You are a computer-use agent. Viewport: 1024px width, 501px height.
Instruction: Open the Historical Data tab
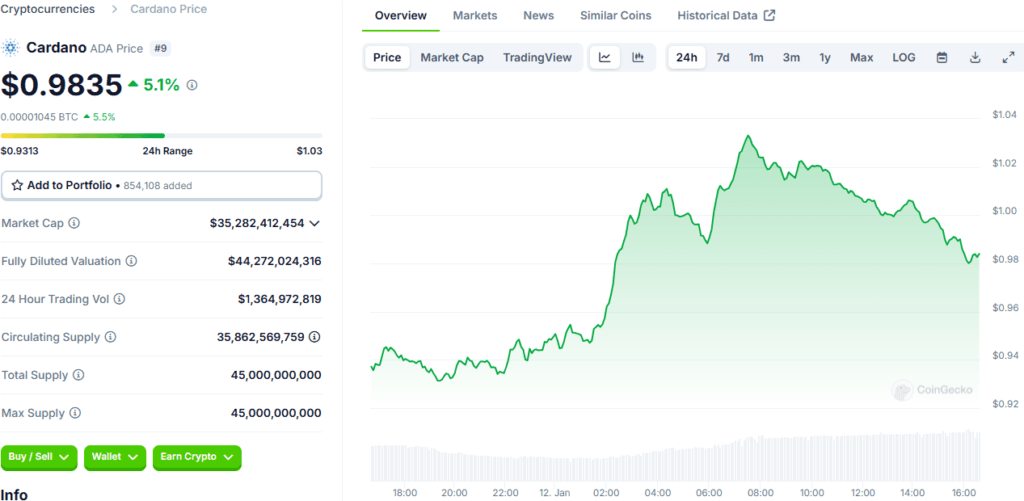tap(726, 15)
